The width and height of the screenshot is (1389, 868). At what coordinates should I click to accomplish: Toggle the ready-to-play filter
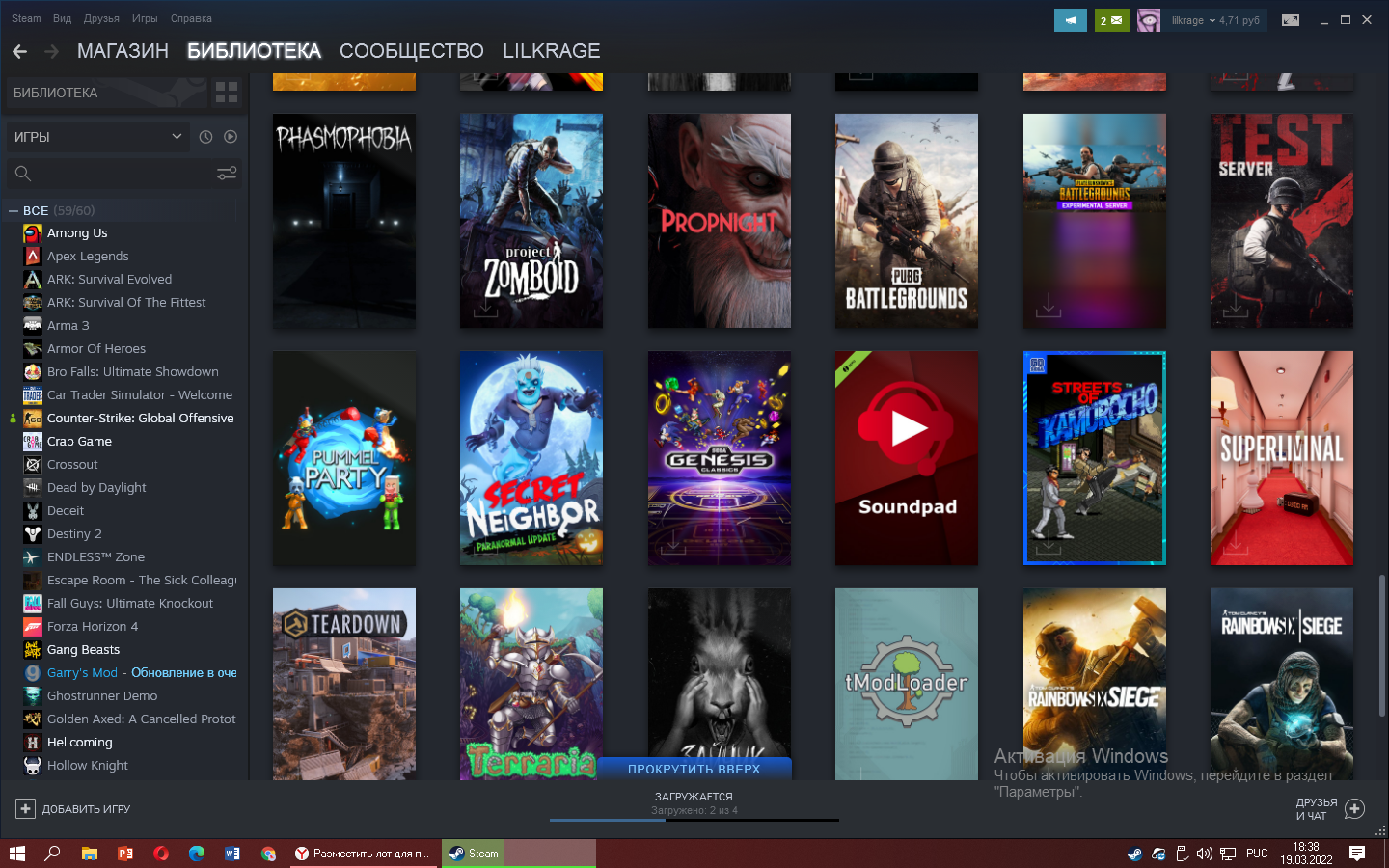click(231, 137)
